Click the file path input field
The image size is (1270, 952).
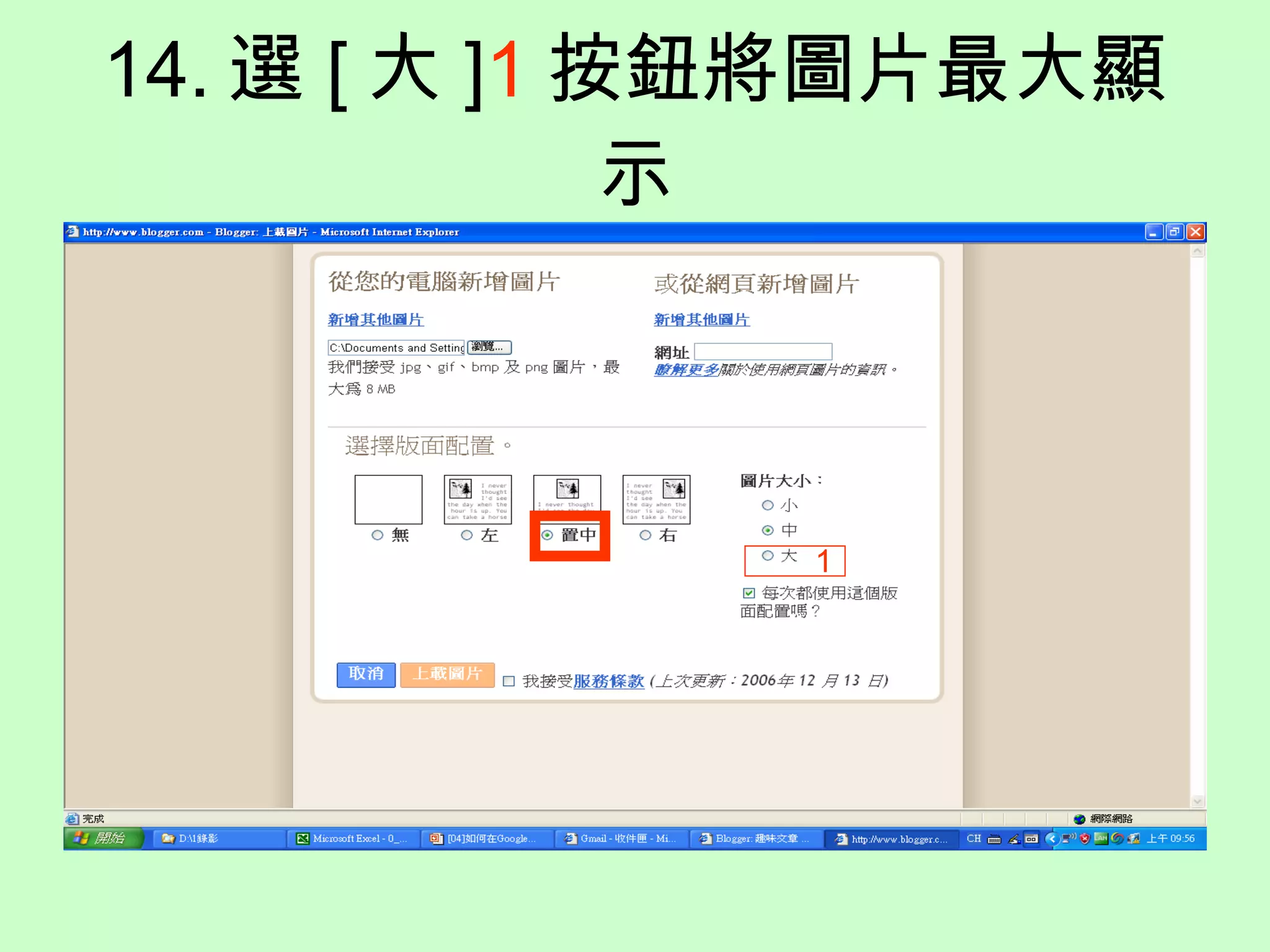pyautogui.click(x=396, y=348)
